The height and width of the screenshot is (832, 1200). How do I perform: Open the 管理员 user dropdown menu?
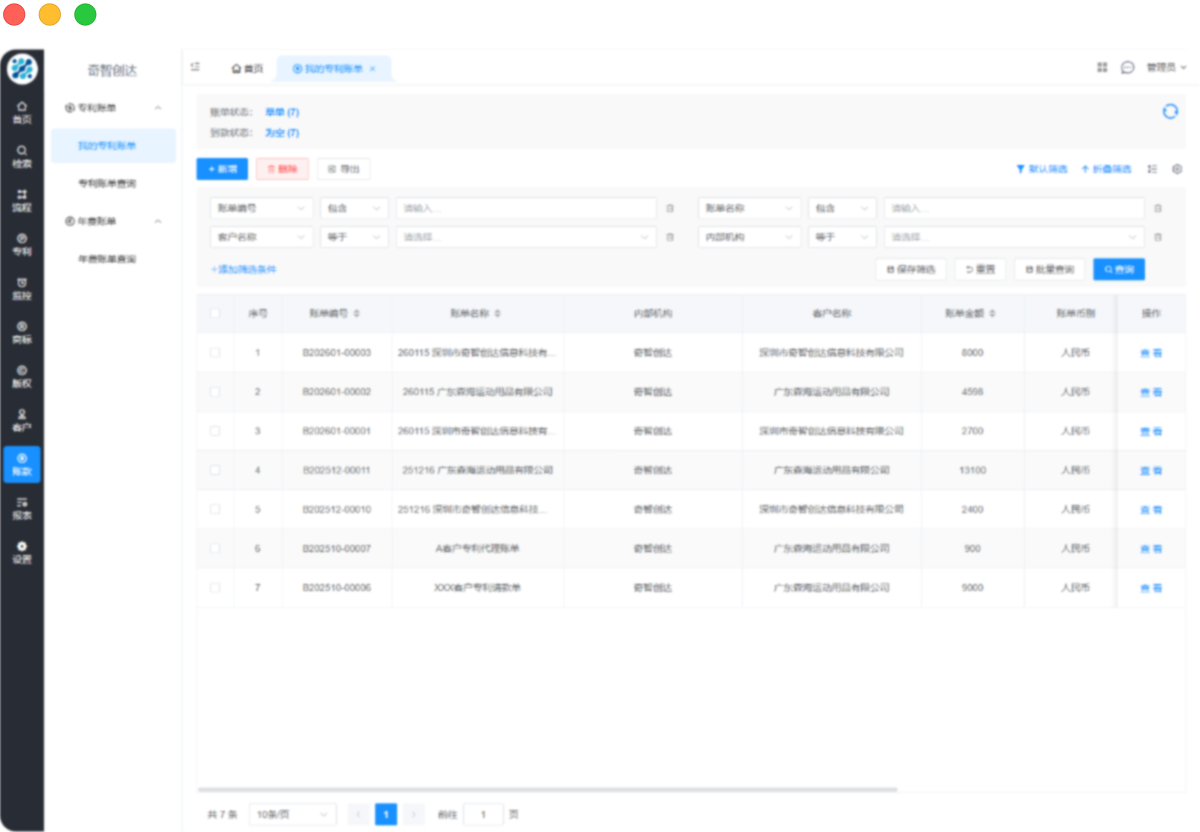(1165, 67)
